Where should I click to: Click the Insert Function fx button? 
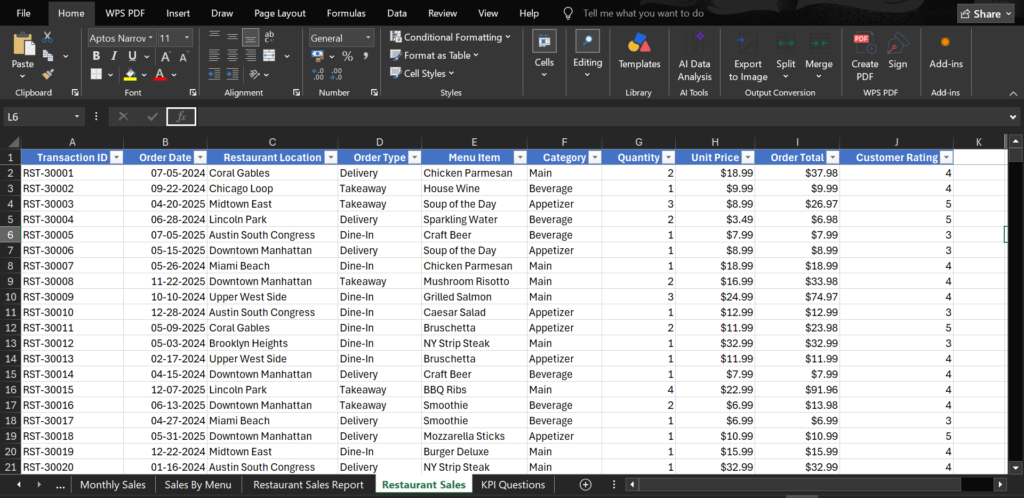[x=181, y=116]
